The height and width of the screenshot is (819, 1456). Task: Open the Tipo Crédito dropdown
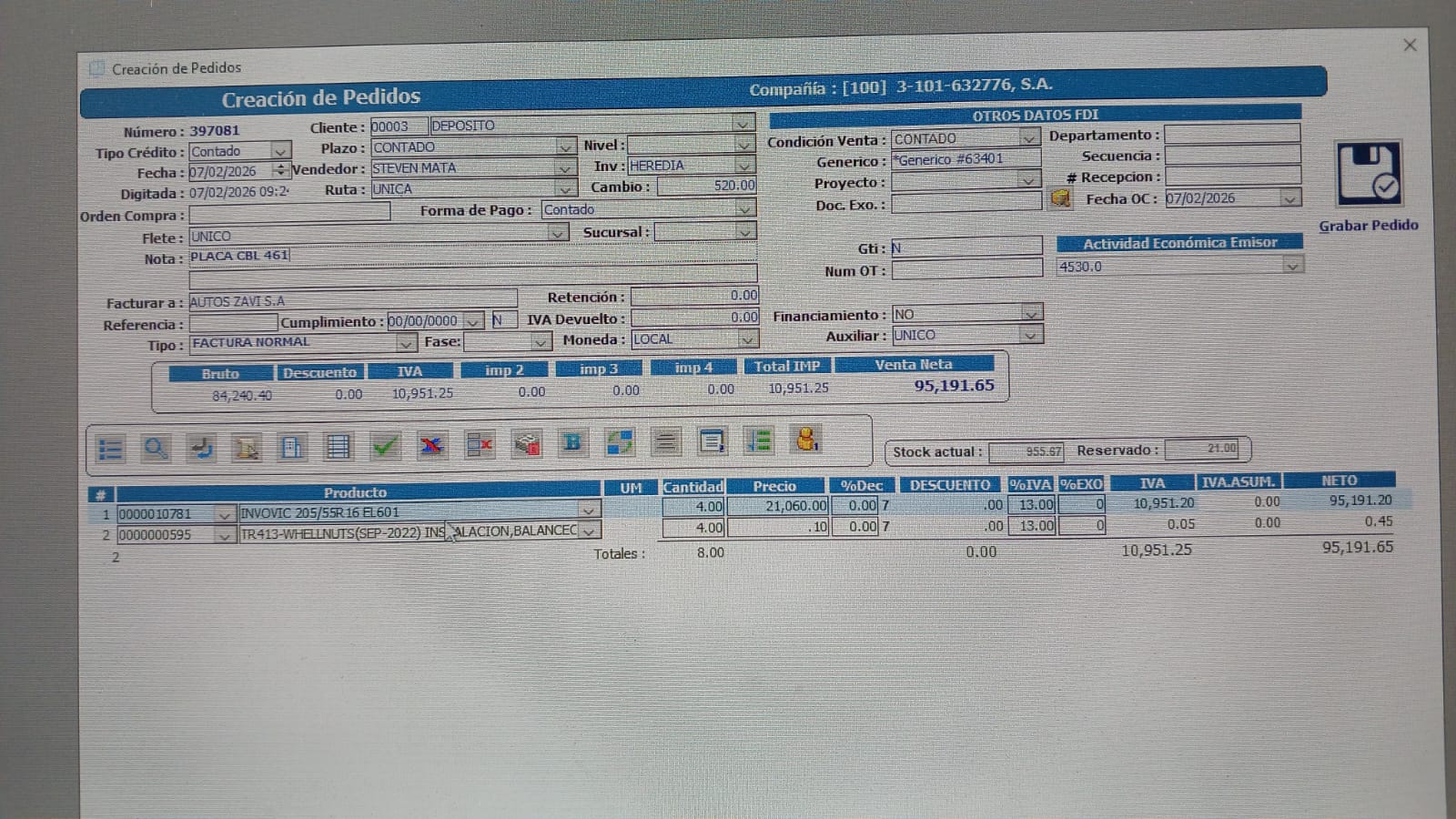pyautogui.click(x=281, y=151)
